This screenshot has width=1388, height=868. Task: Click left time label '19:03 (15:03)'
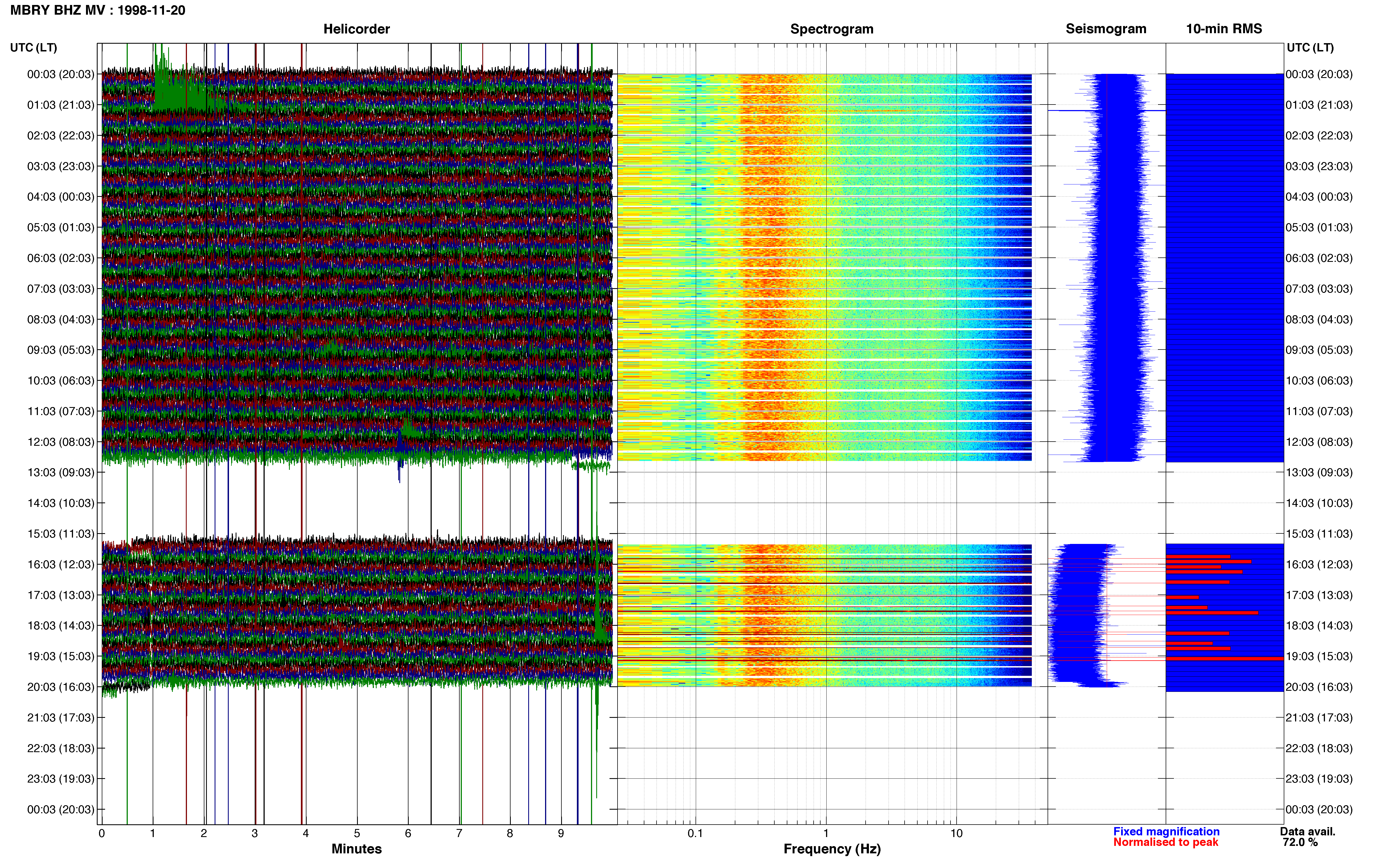coord(60,656)
